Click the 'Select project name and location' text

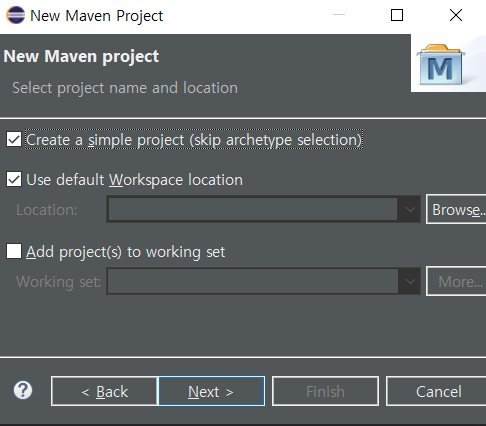click(125, 88)
